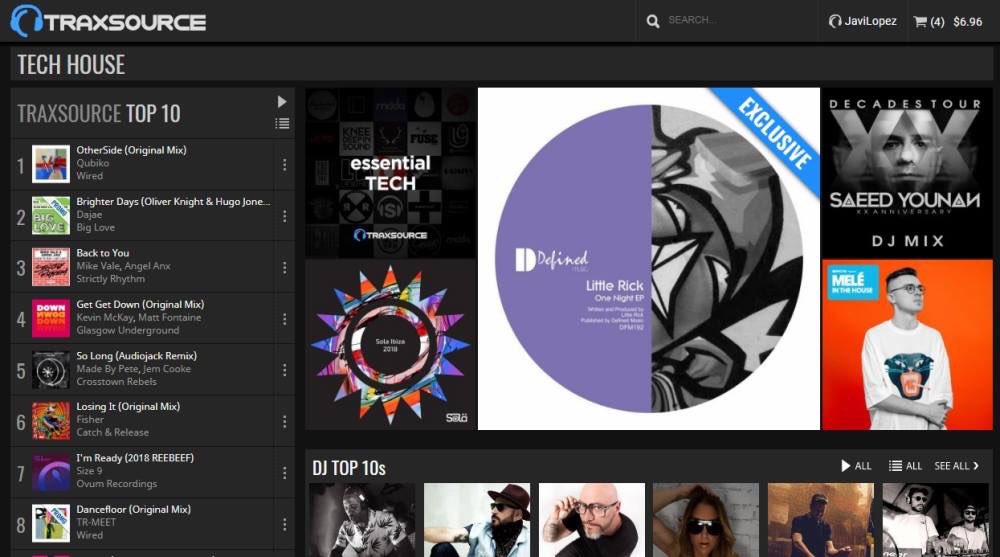Click the search magnifier icon
Image resolution: width=1000 pixels, height=557 pixels.
click(x=652, y=21)
